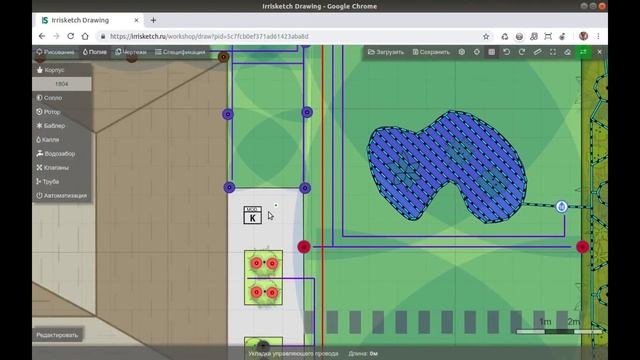Click the center-view target icon

coord(477,52)
